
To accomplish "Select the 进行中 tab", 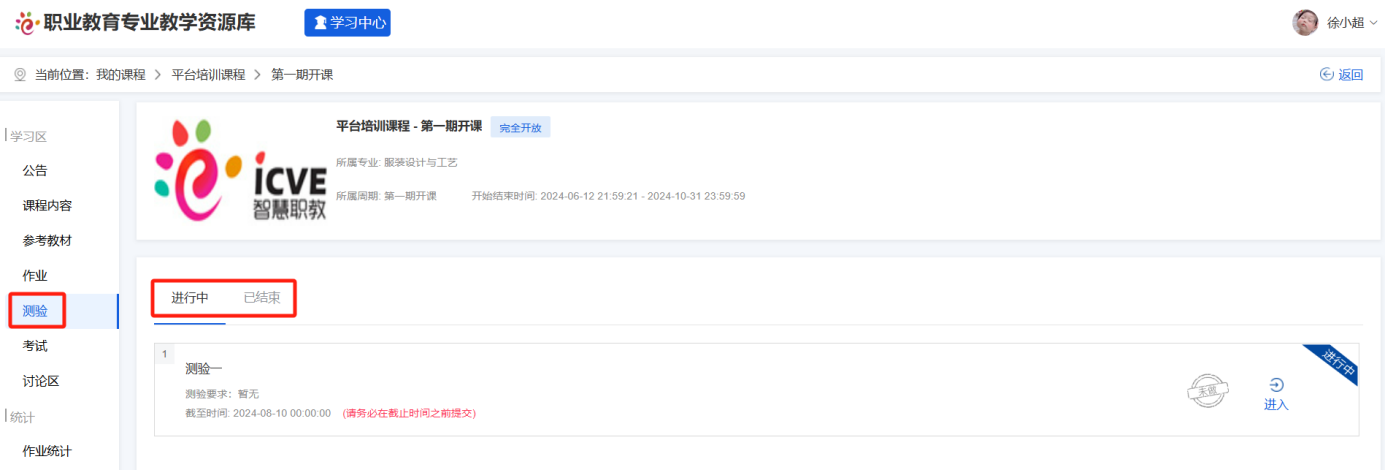I will pyautogui.click(x=190, y=298).
